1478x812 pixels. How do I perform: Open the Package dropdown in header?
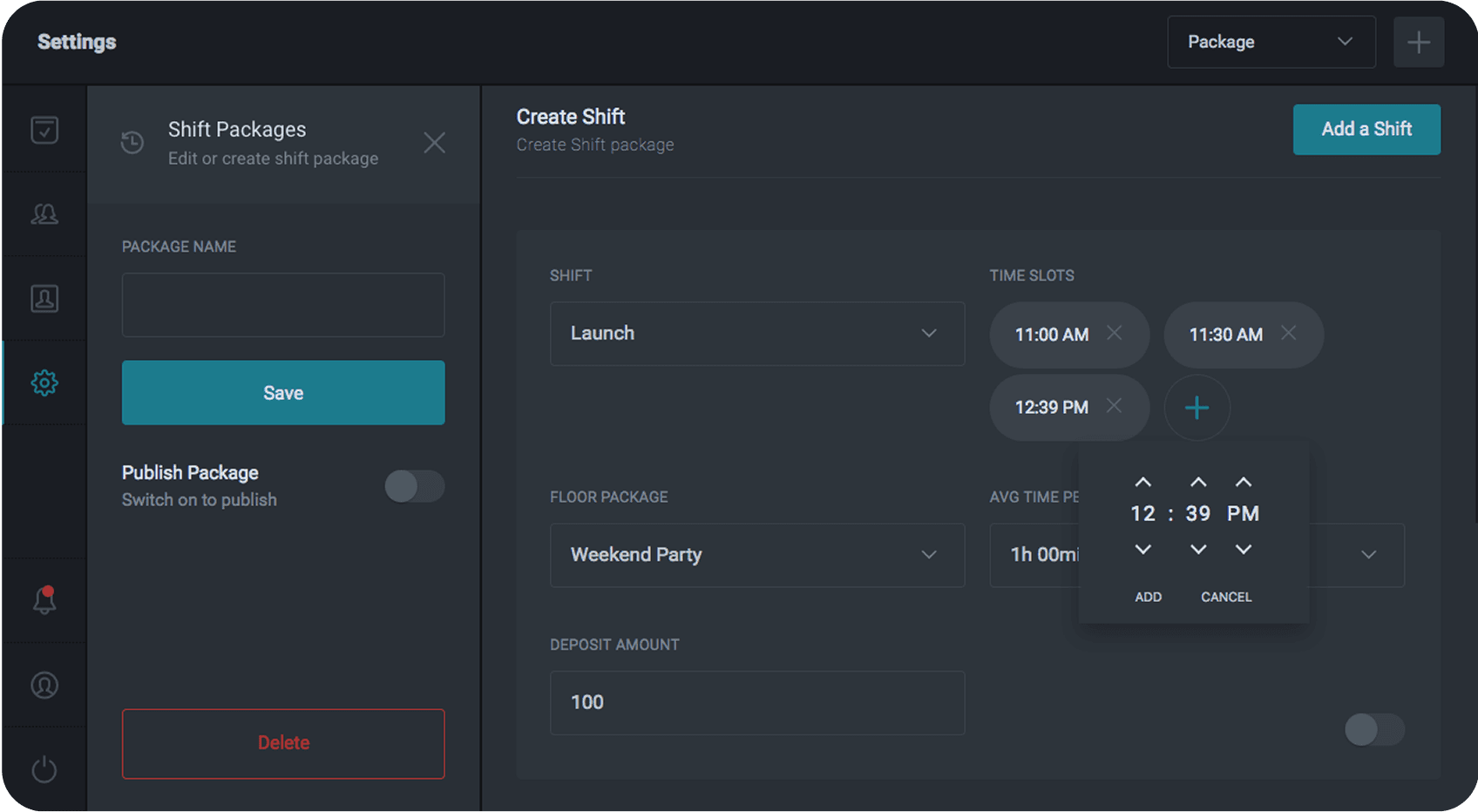click(x=1271, y=42)
